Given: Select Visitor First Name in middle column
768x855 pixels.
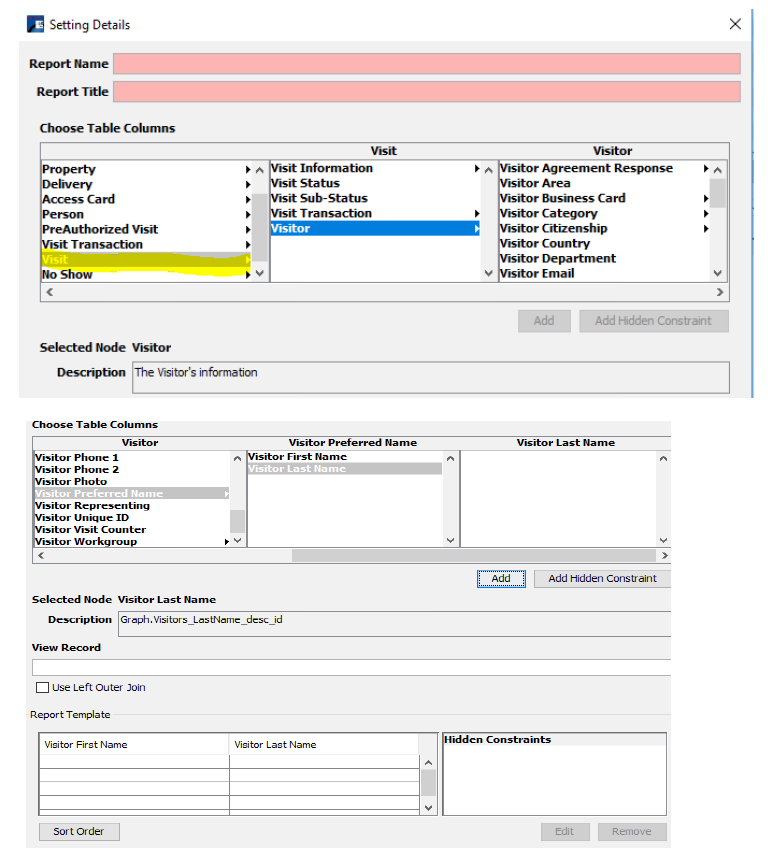Looking at the screenshot, I should 297,457.
